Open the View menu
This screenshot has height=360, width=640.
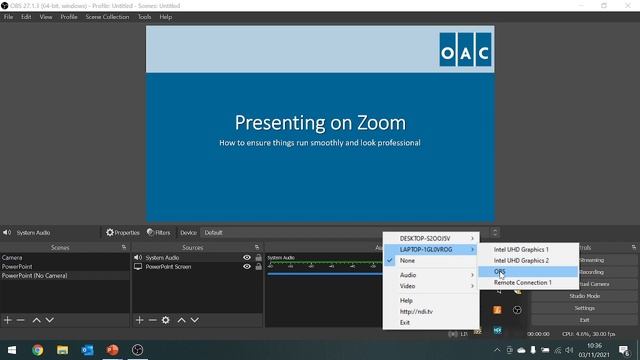point(46,17)
